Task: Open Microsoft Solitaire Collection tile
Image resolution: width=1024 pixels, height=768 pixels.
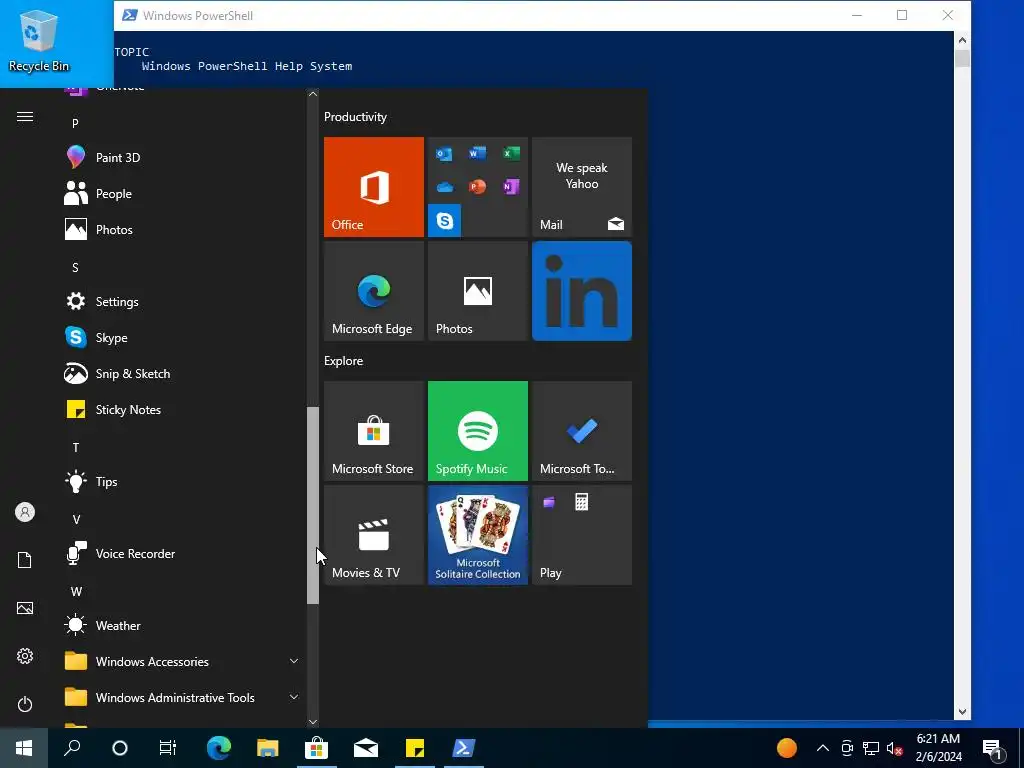Action: pos(477,535)
